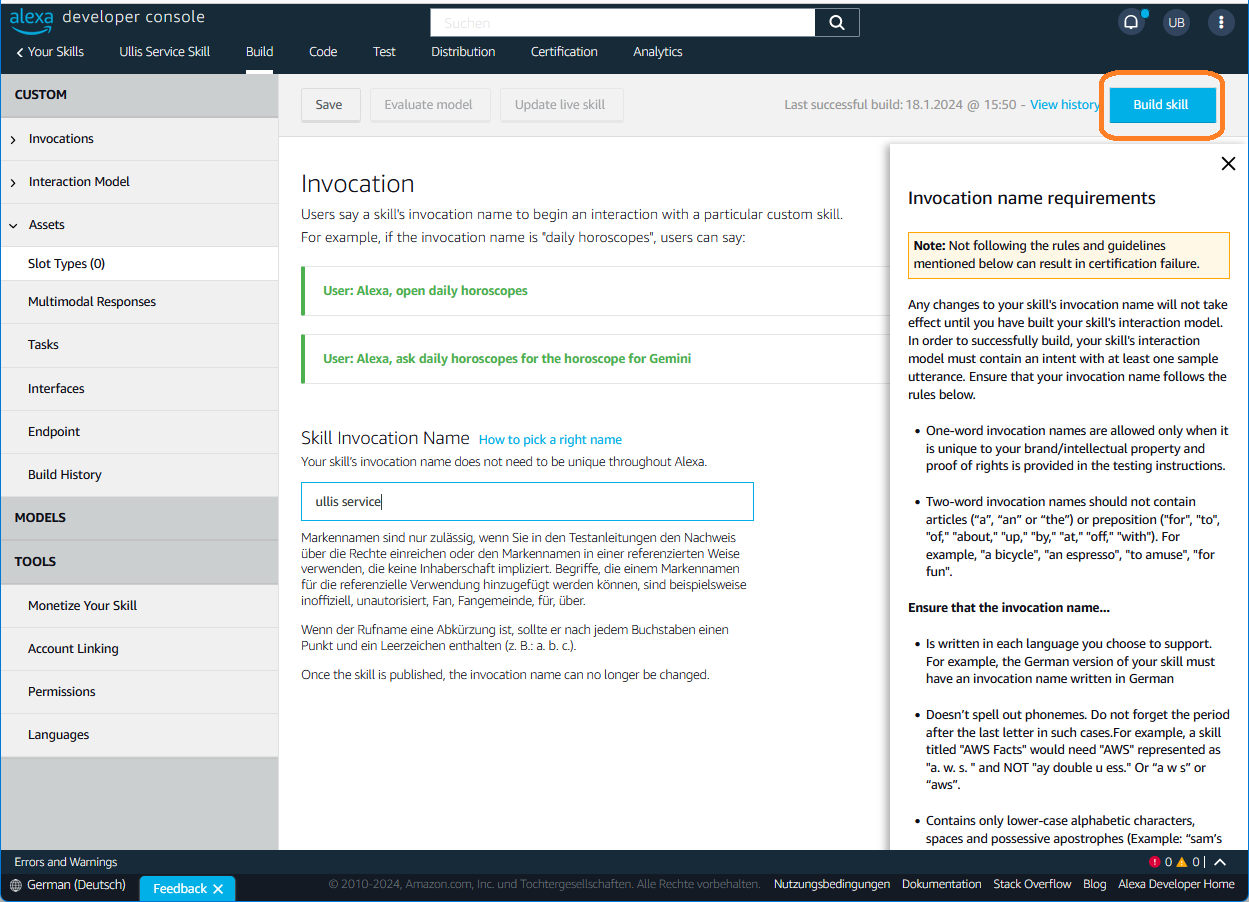Open the Analytics tab
This screenshot has width=1249, height=902.
[658, 52]
